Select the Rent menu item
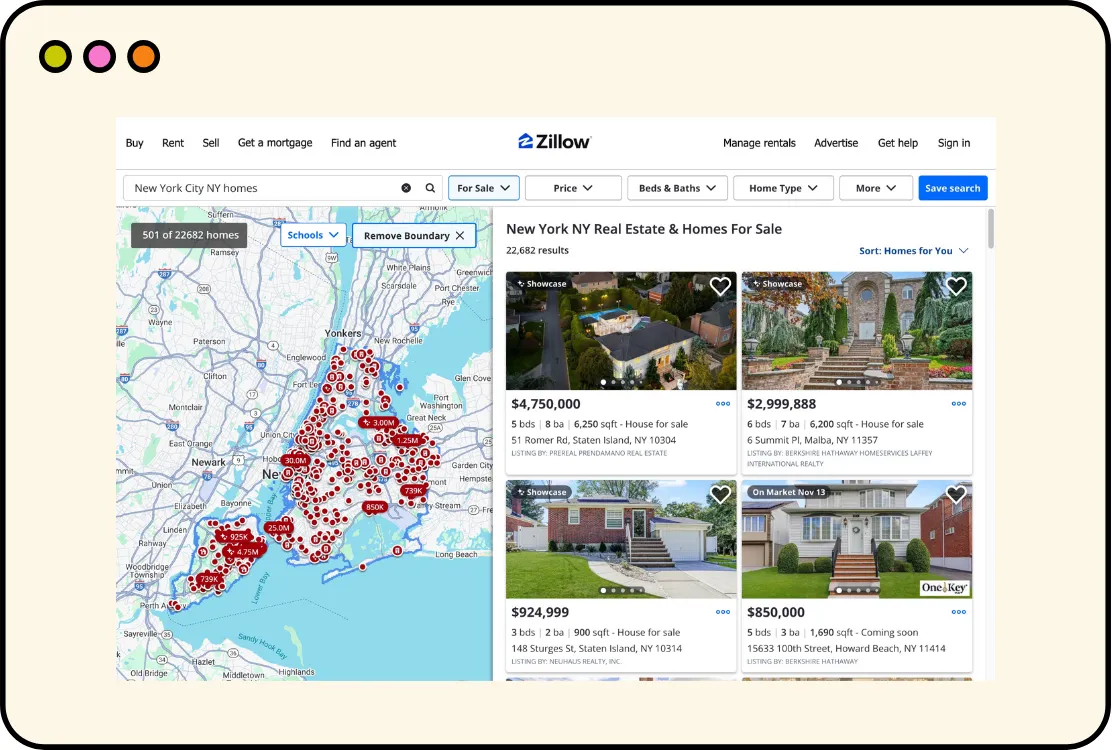The height and width of the screenshot is (750, 1112). (x=173, y=143)
